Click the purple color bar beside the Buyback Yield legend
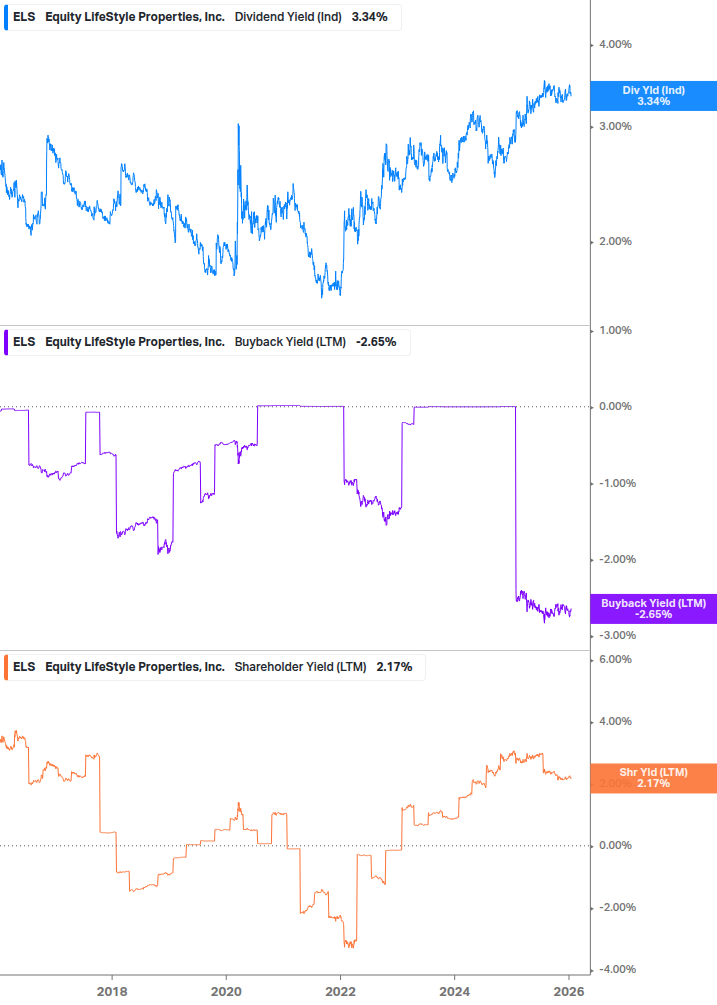This screenshot has height=1005, width=717. [x=6, y=342]
